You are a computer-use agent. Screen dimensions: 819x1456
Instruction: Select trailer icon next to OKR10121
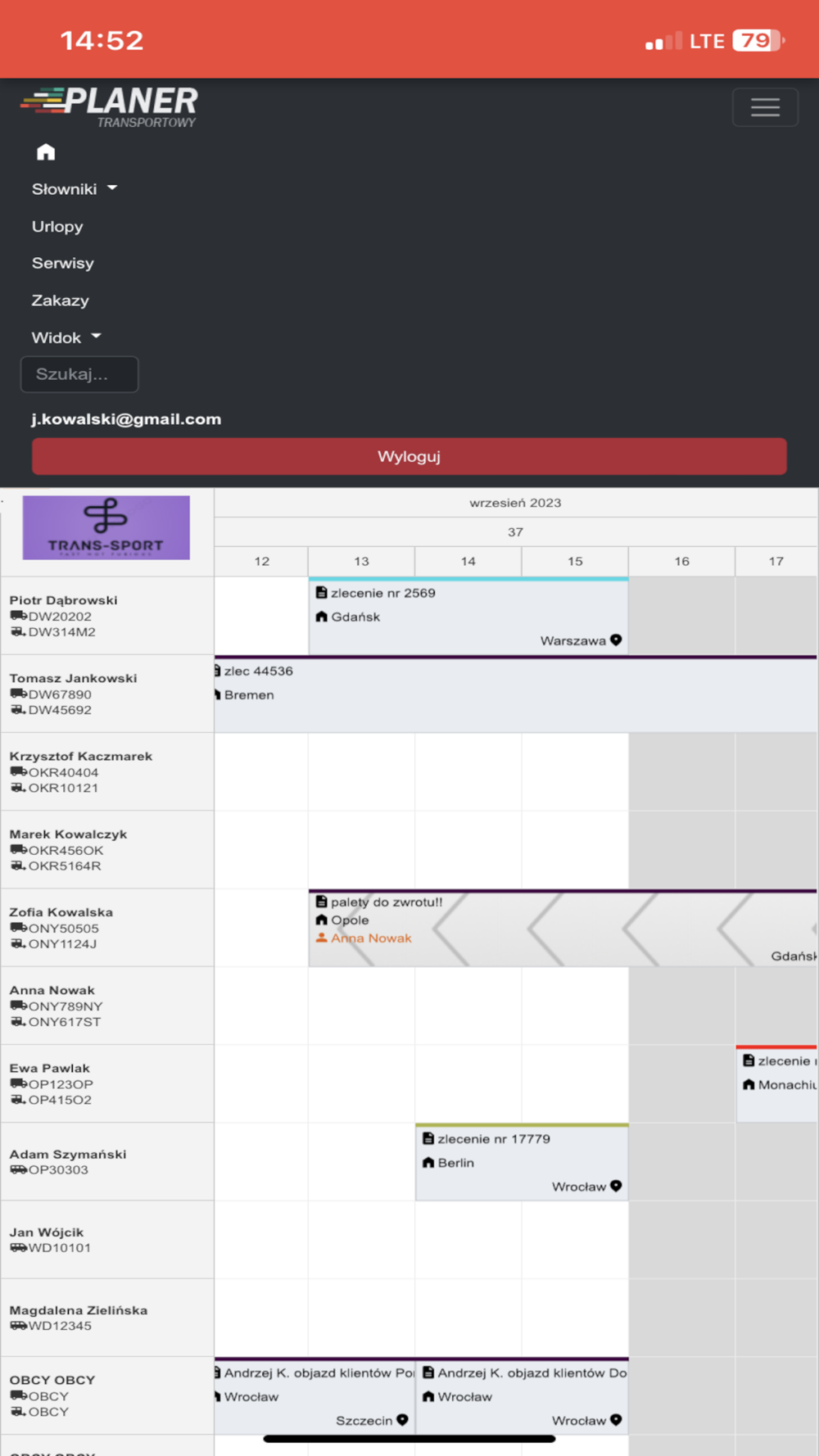(x=18, y=787)
